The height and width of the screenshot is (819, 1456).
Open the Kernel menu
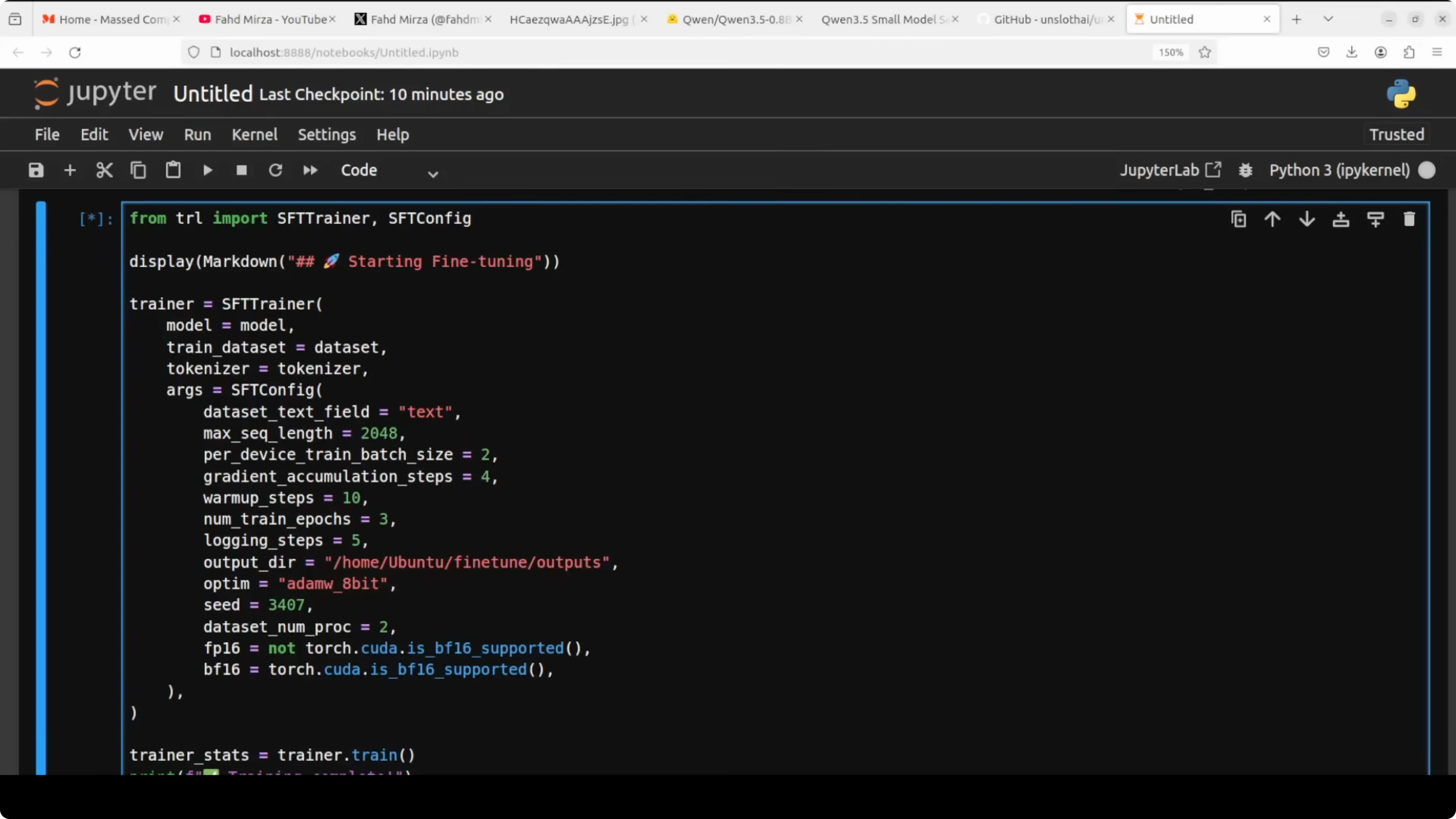click(x=254, y=135)
